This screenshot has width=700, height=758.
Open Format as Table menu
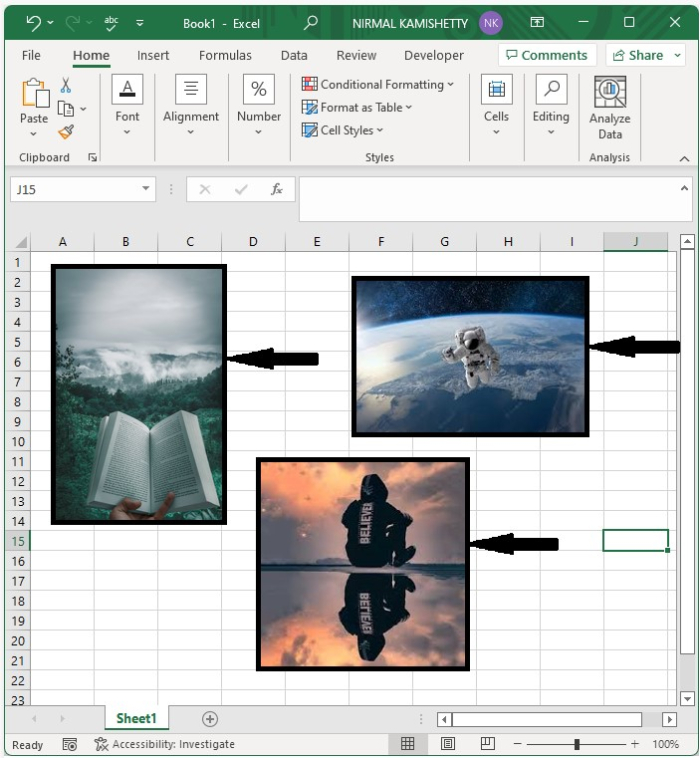(x=356, y=107)
